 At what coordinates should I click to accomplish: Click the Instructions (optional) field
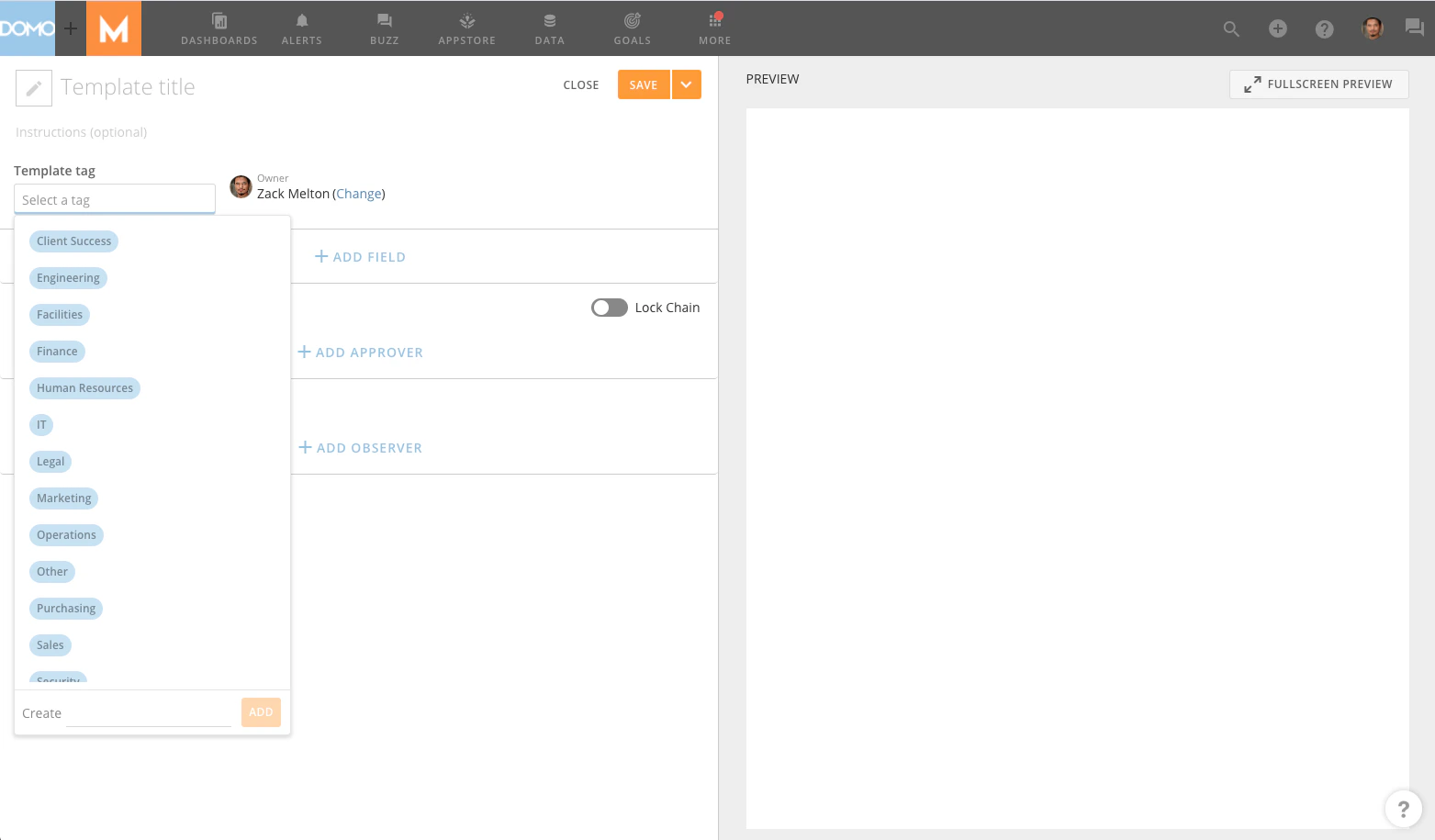pyautogui.click(x=82, y=132)
